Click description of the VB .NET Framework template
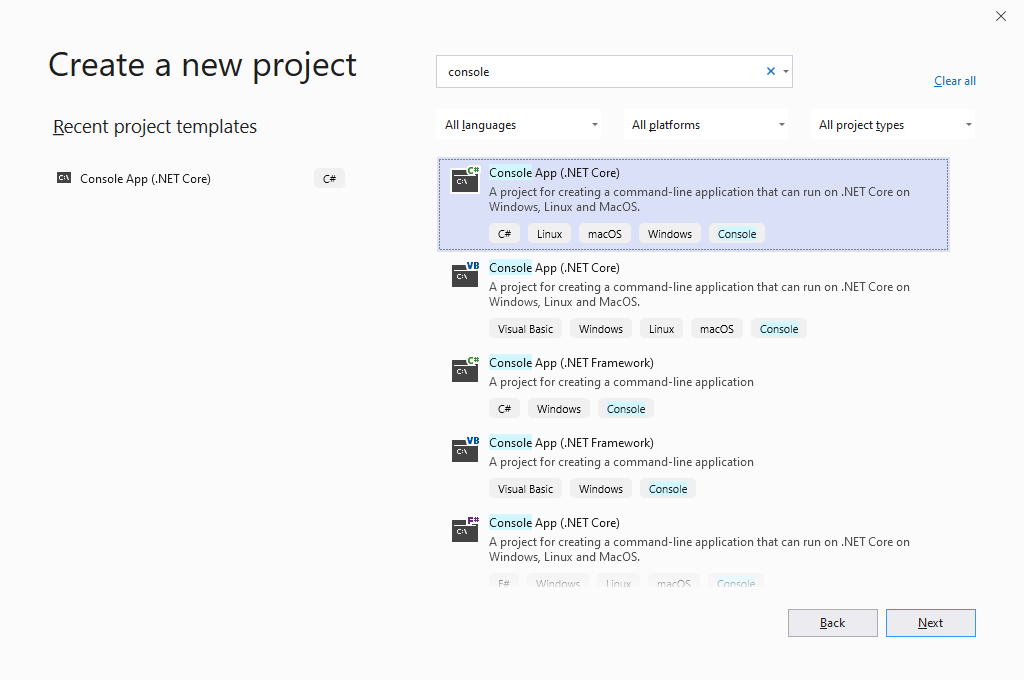The height and width of the screenshot is (680, 1024). (x=621, y=462)
